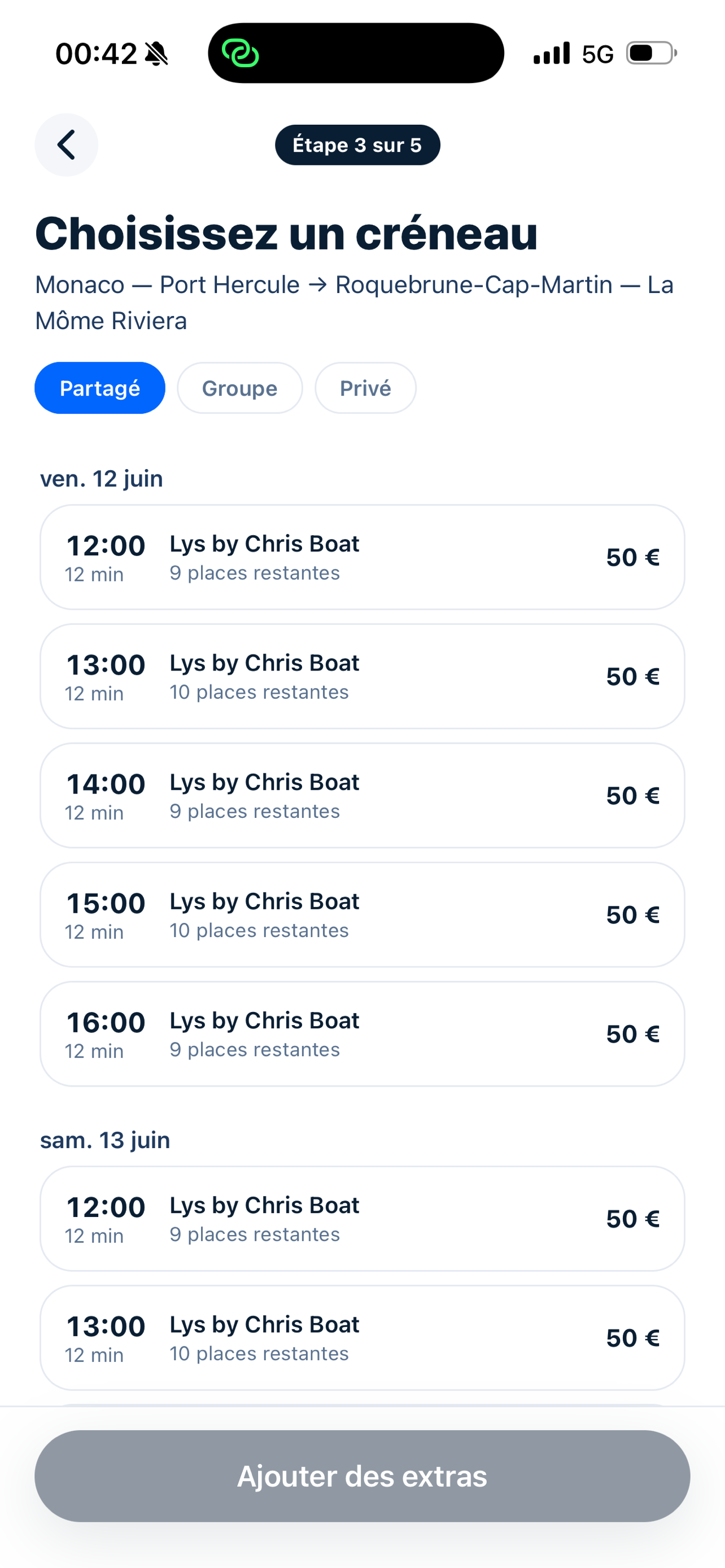Tap the green link icon in Dynamic Island
The image size is (725, 1568).
[x=241, y=53]
